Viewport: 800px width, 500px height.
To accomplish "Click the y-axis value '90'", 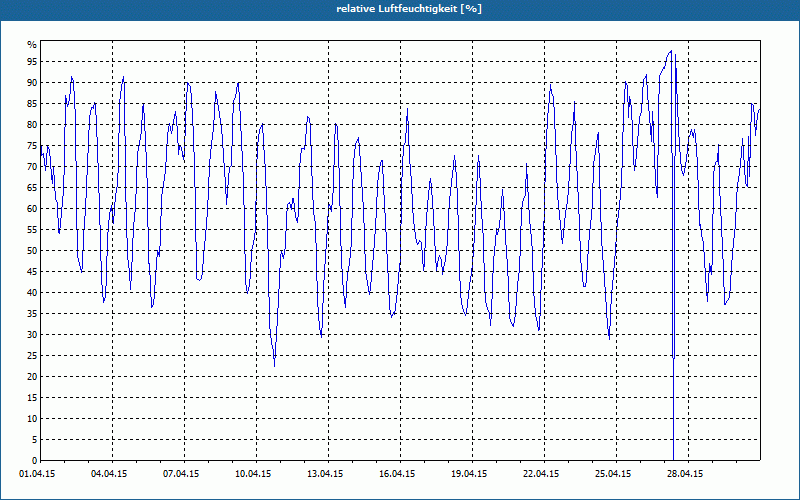I will point(32,83).
